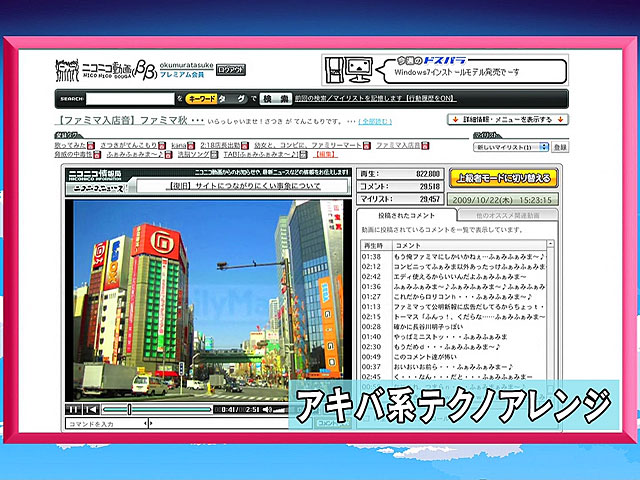Open dictionary icon next to 2:18店長出動 tag

[x=244, y=146]
